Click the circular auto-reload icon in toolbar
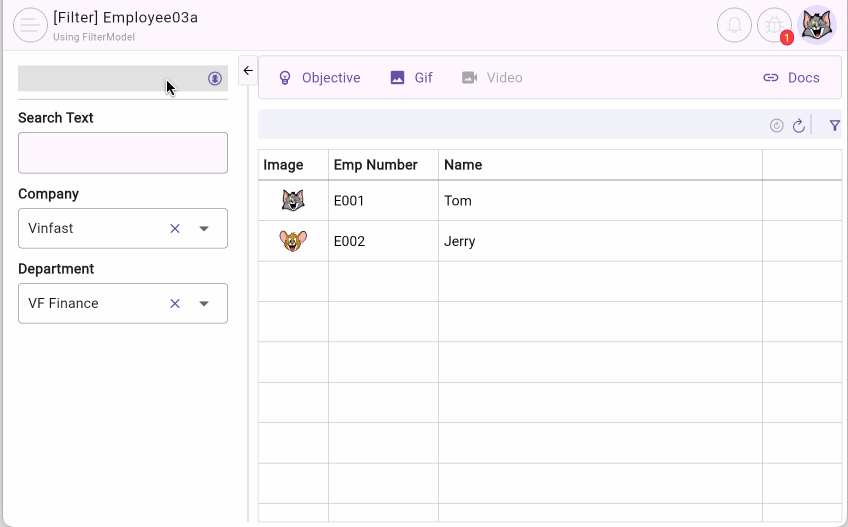This screenshot has height=527, width=848. point(777,125)
